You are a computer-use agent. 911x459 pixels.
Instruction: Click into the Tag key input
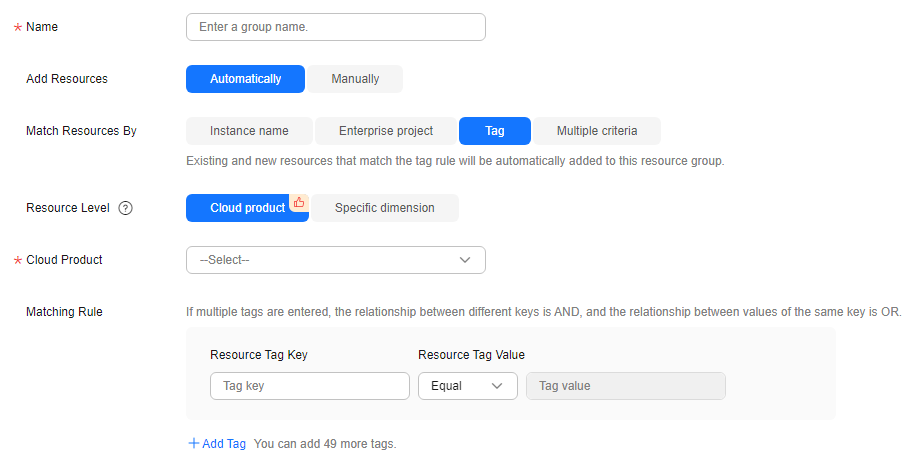tap(310, 386)
